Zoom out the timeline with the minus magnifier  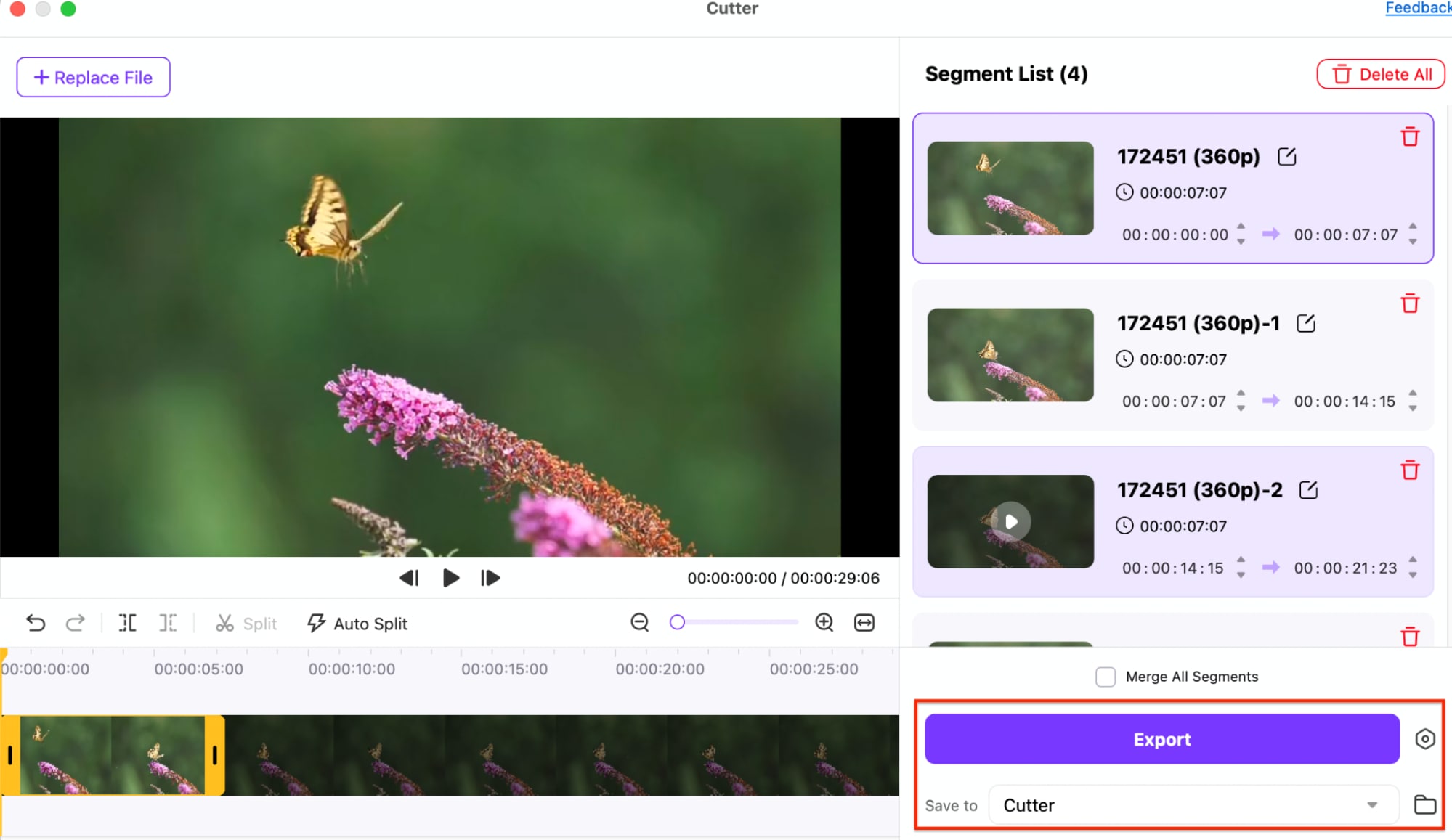639,622
